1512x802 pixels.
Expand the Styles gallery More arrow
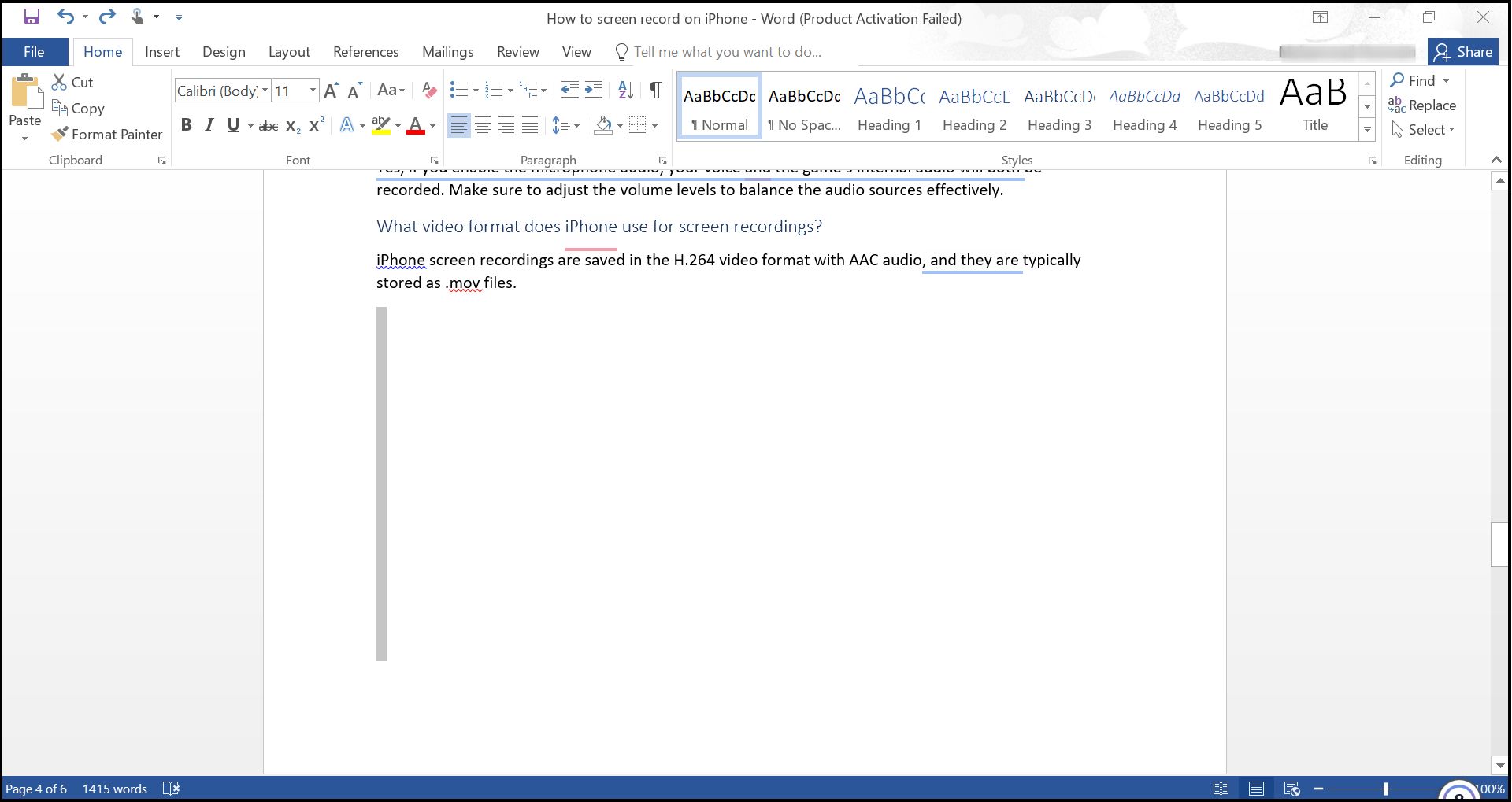[1368, 130]
